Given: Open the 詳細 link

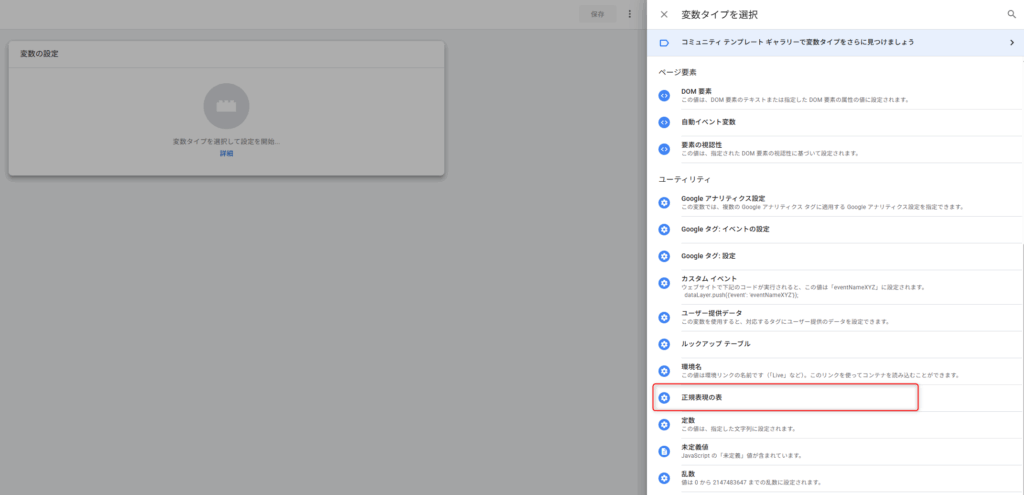Looking at the screenshot, I should pos(226,154).
